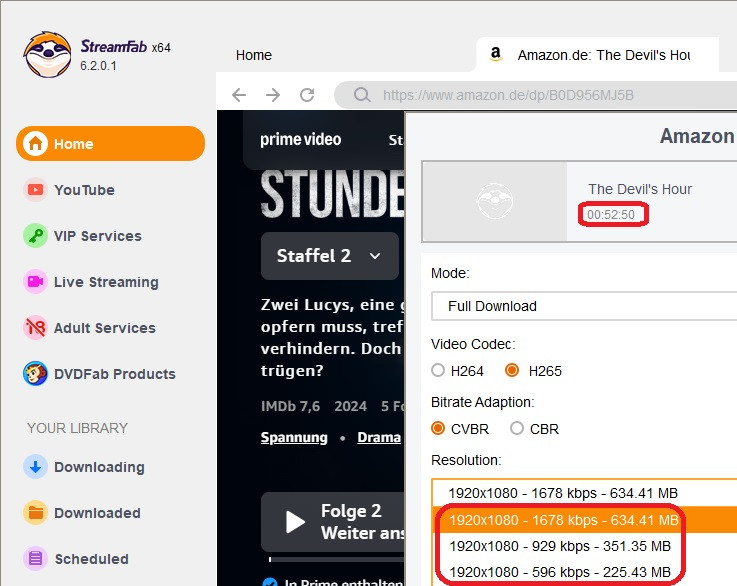Image resolution: width=737 pixels, height=586 pixels.
Task: Switch to Amazon.de Devil's Hour tab
Action: (x=598, y=55)
